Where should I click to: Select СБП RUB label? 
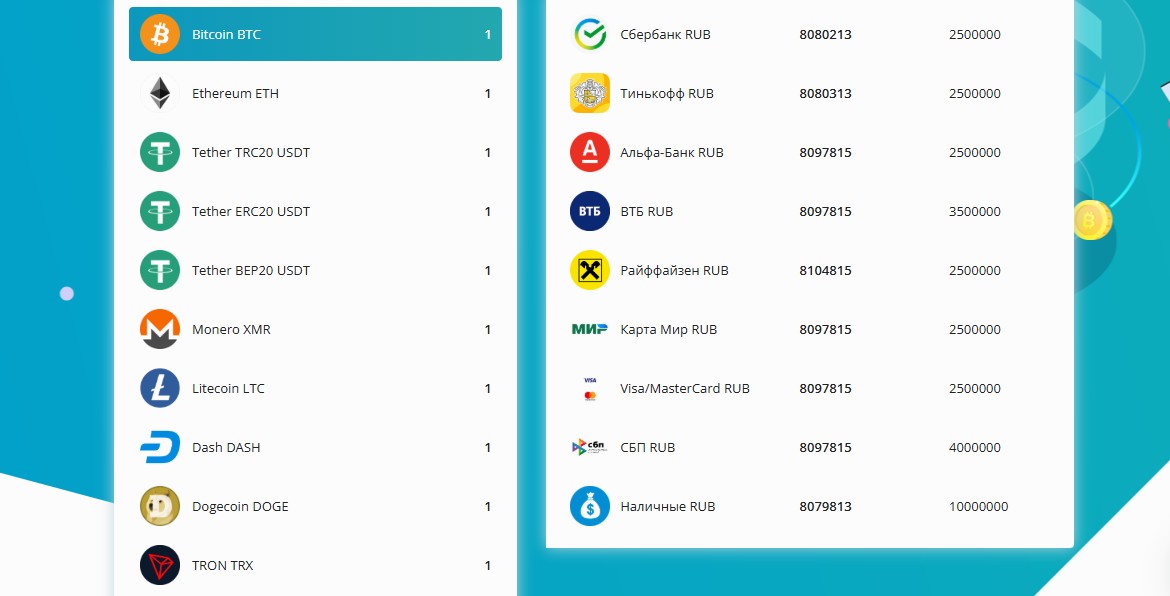(x=648, y=447)
